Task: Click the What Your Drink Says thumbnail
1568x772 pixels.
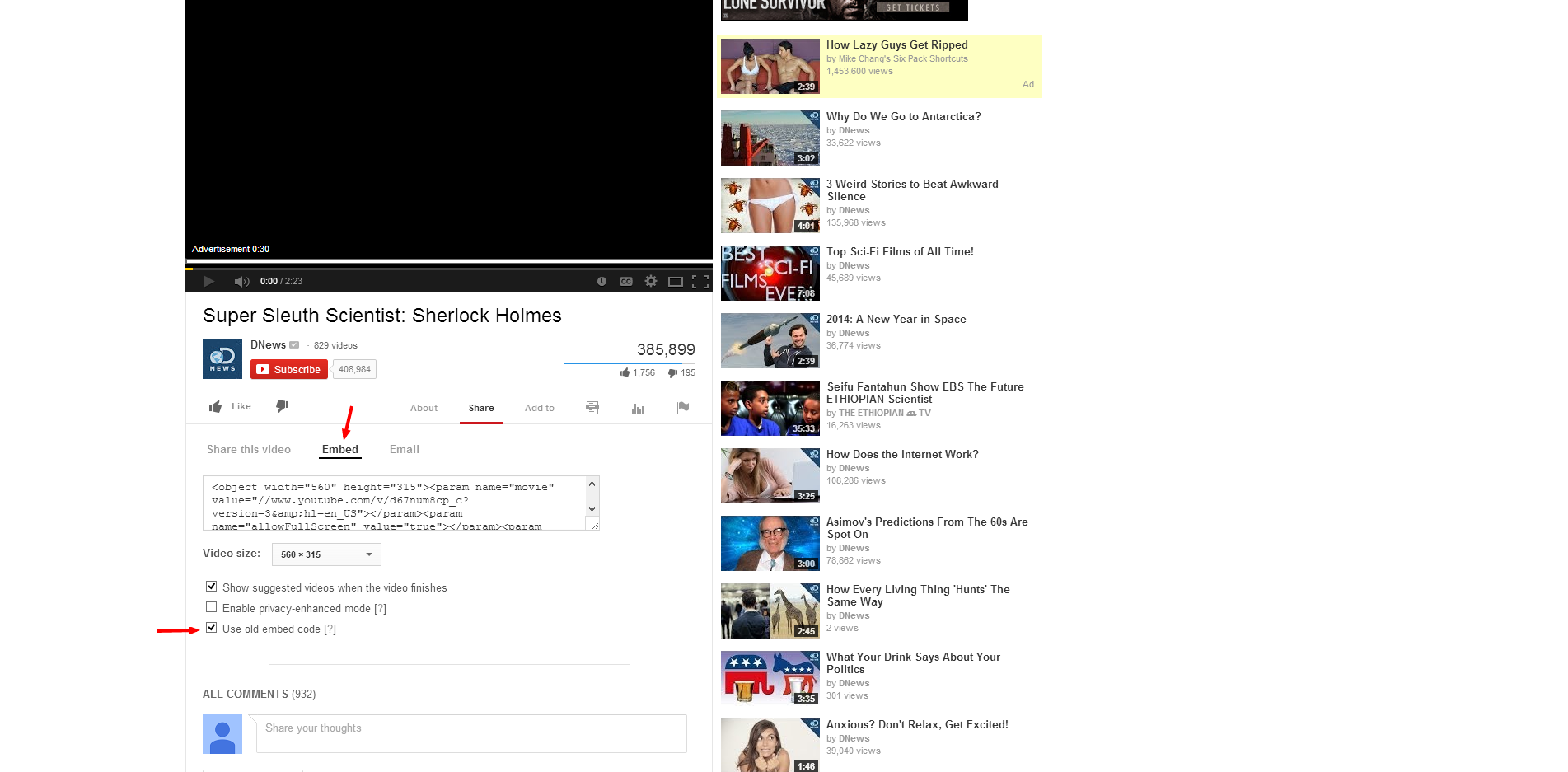Action: point(770,679)
